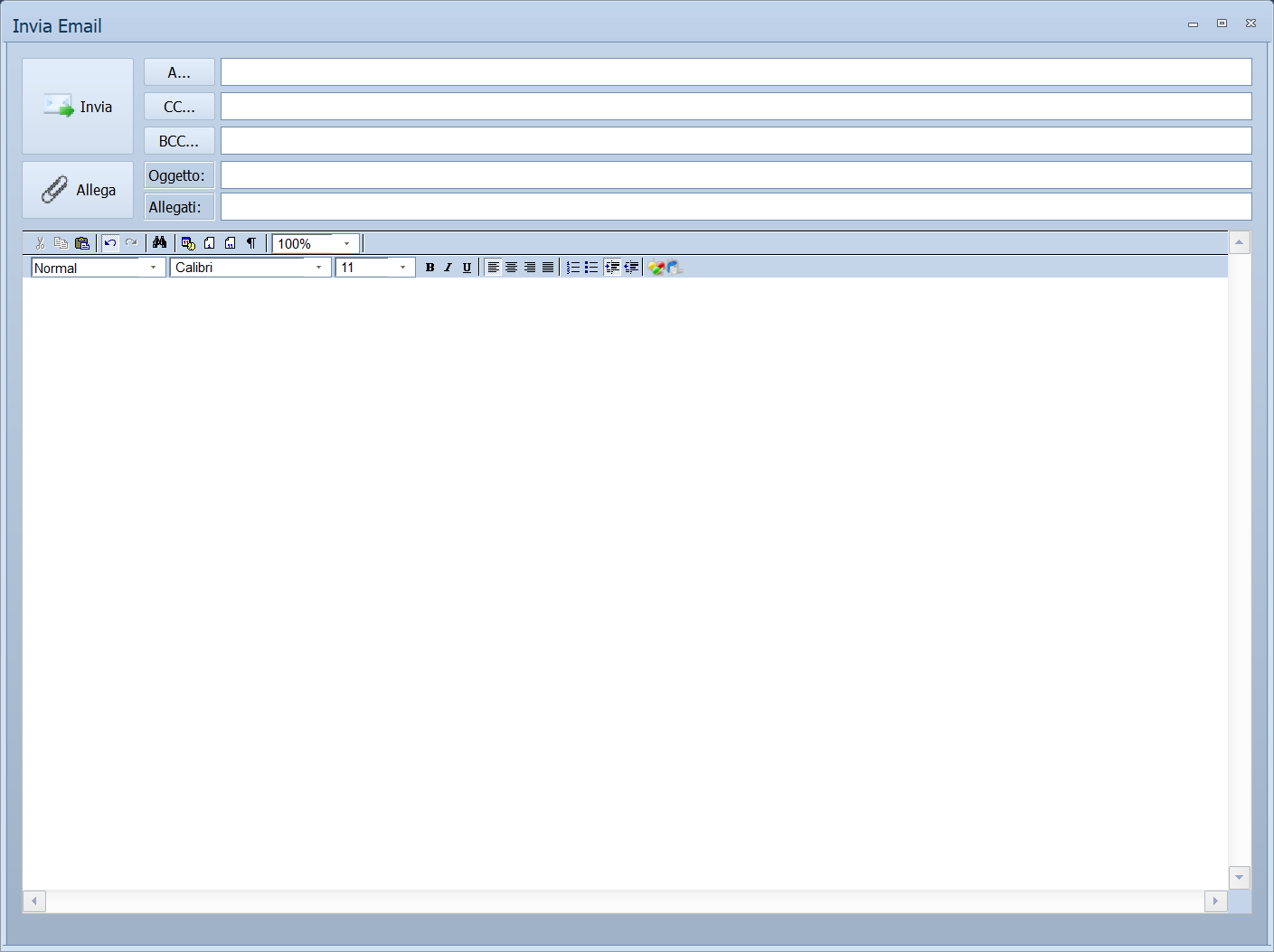1274x952 pixels.
Task: Click the last indent icon before color icon
Action: point(631,268)
